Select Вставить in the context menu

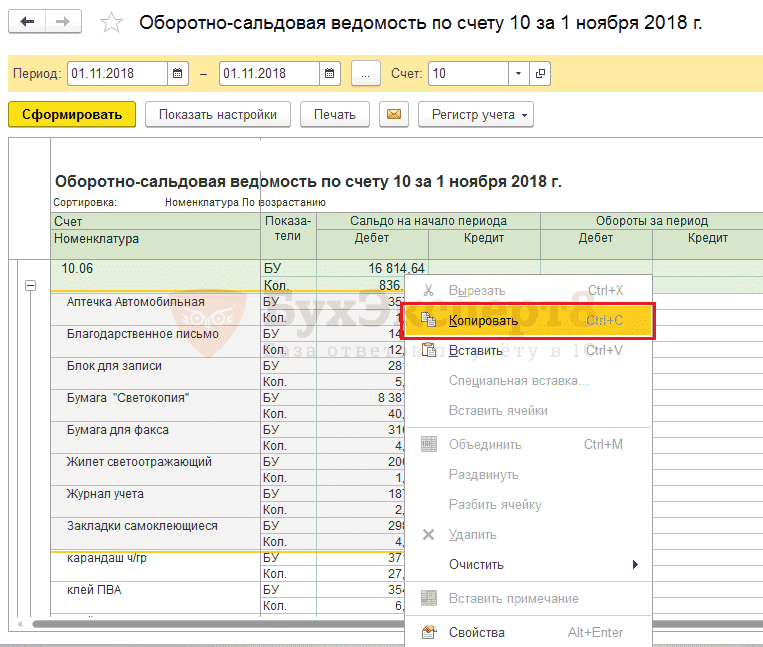pyautogui.click(x=475, y=350)
